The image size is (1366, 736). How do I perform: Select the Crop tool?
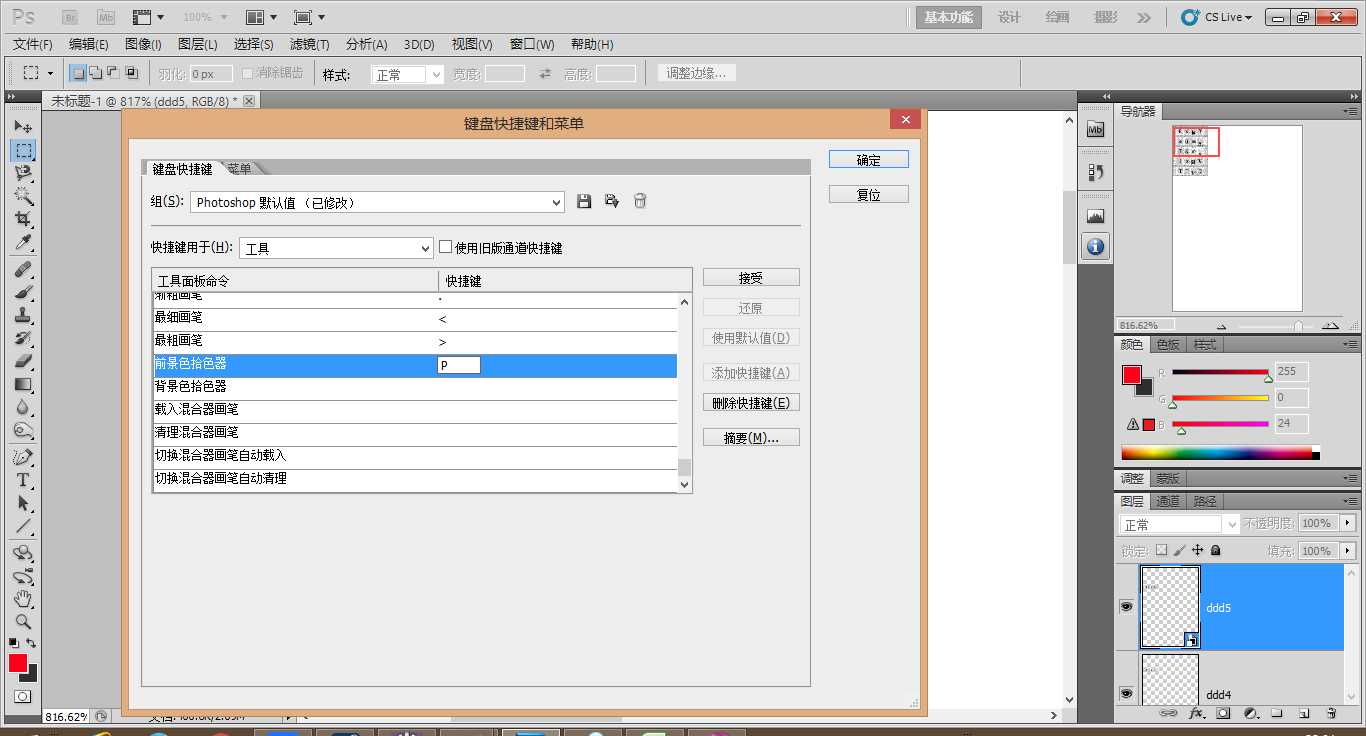[23, 219]
